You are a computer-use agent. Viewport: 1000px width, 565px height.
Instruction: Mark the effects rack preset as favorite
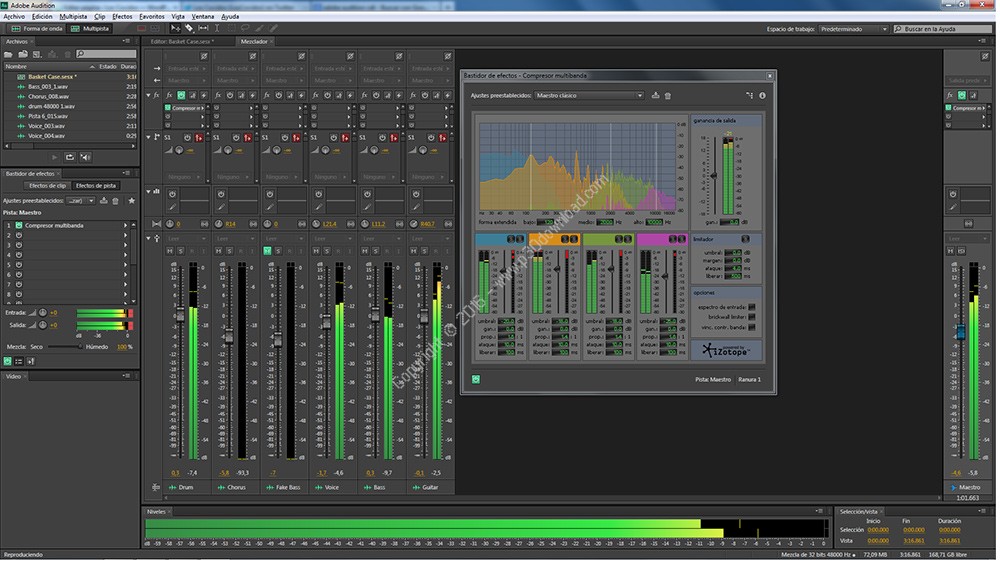[x=131, y=201]
